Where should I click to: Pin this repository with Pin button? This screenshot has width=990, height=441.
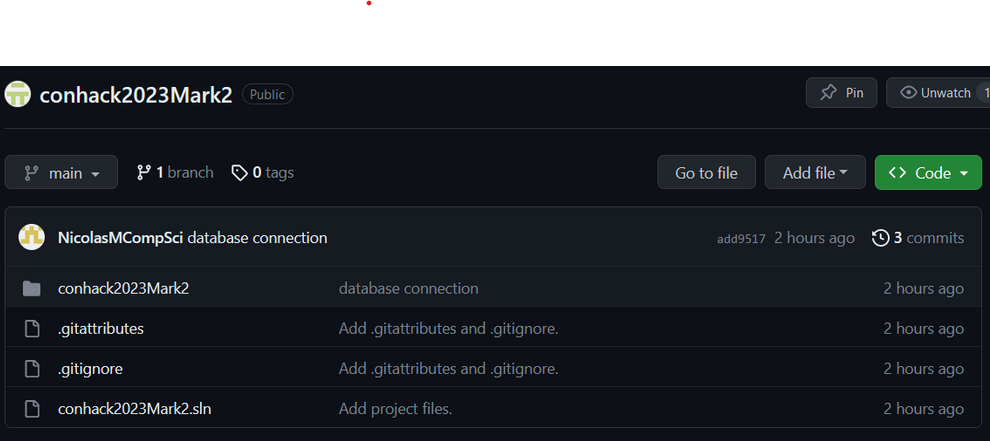pyautogui.click(x=841, y=93)
